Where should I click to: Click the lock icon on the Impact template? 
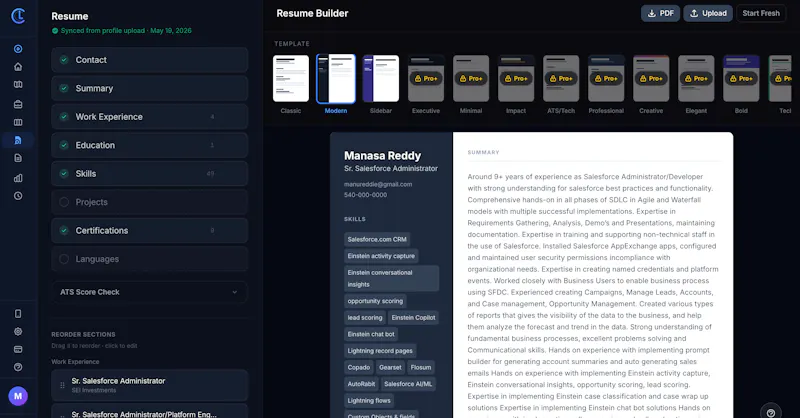point(508,79)
